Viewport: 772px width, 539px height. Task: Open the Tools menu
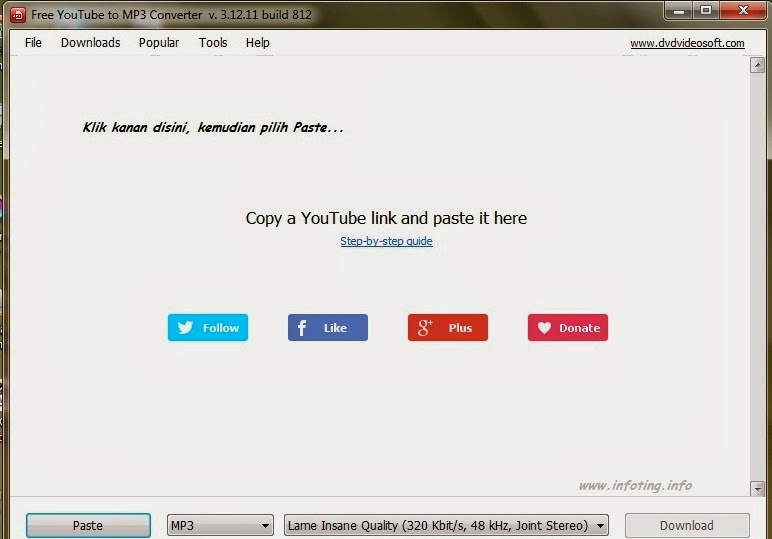click(x=213, y=43)
